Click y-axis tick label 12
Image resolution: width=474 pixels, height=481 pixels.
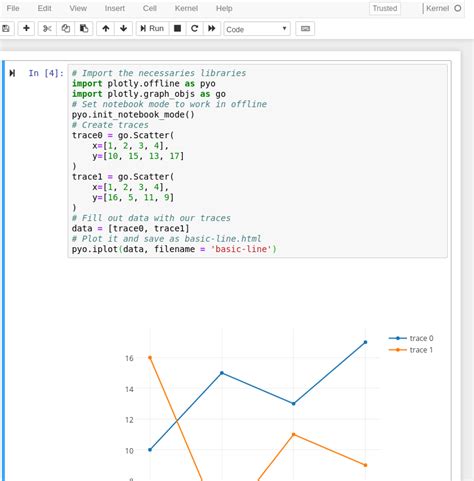(x=129, y=420)
